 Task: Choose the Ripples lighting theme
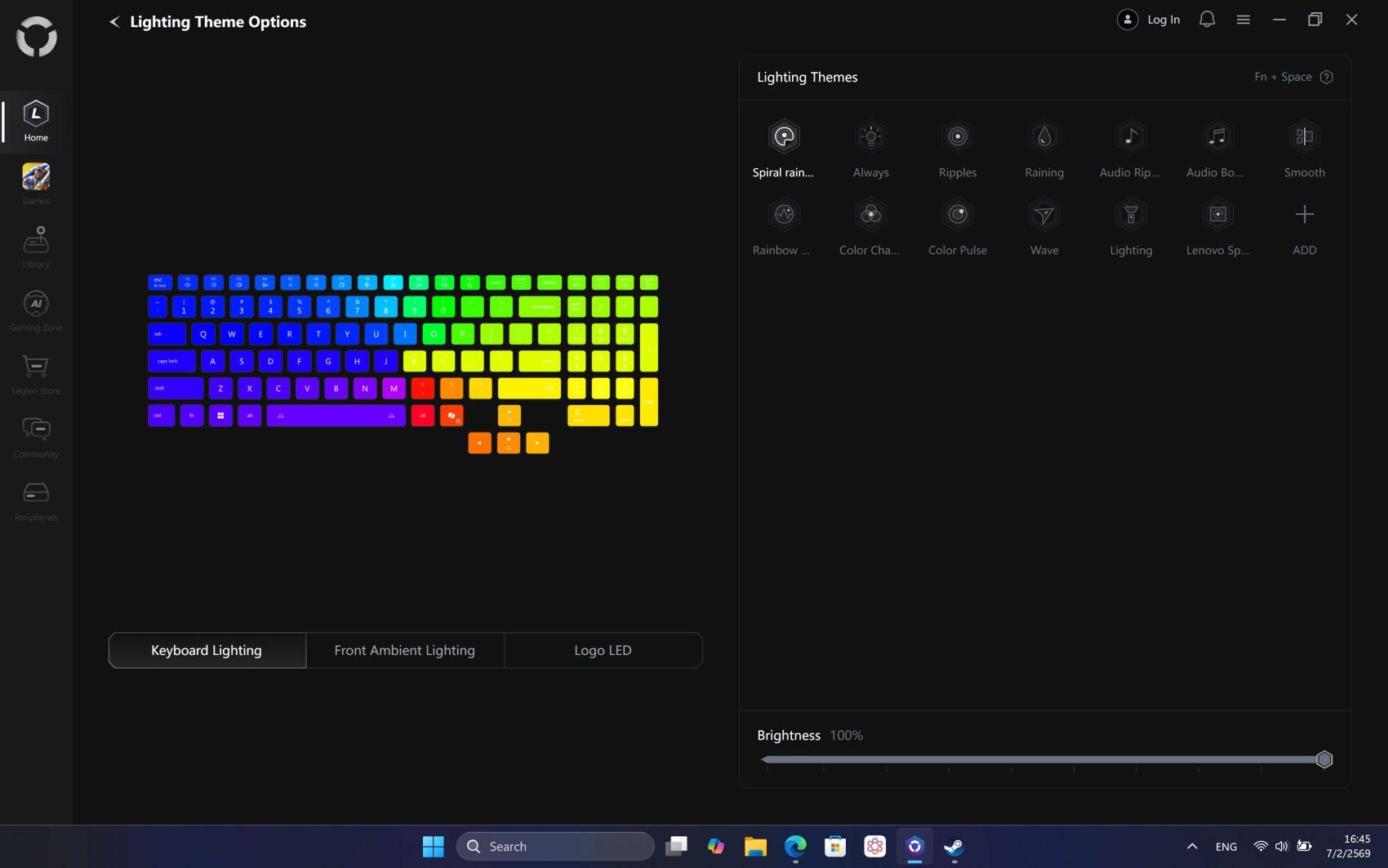[957, 137]
